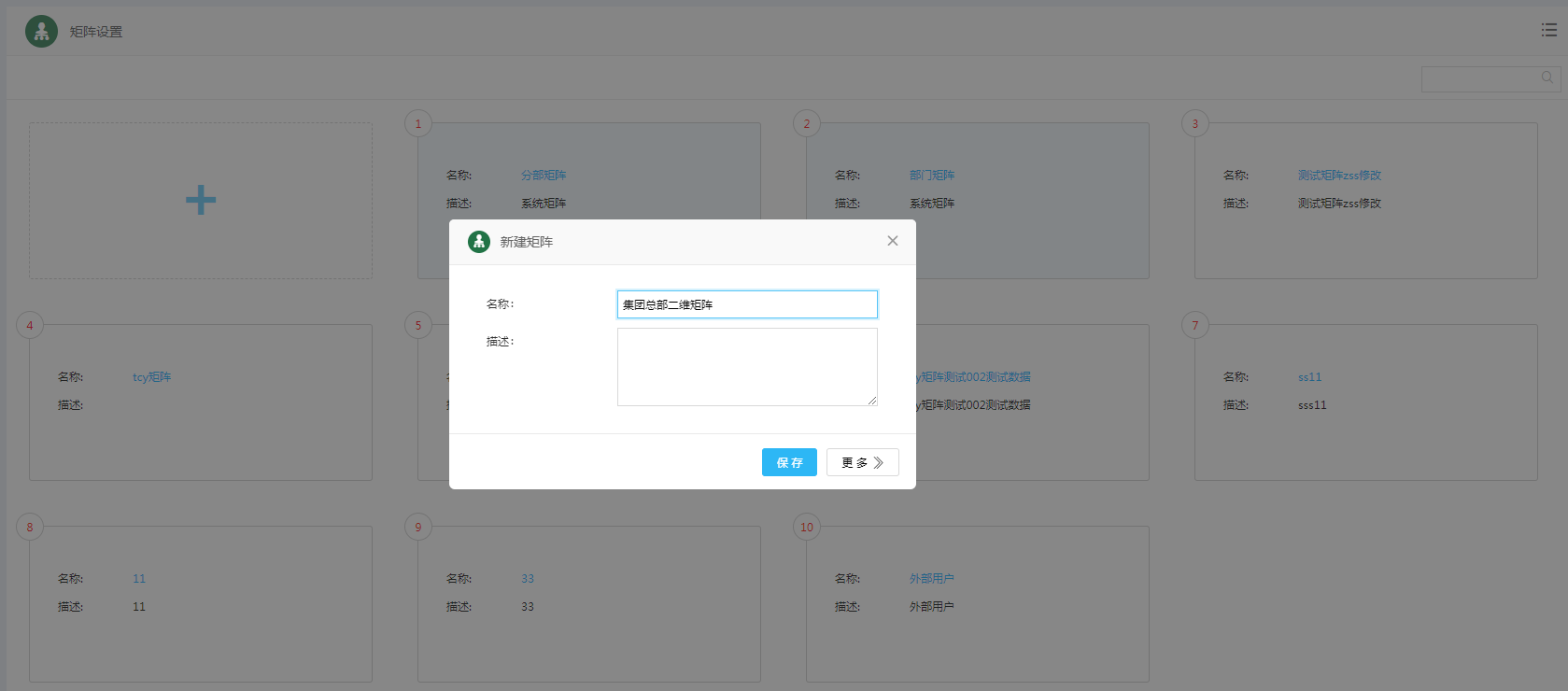This screenshot has width=1568, height=691.
Task: Close the New Matrix dialog
Action: click(x=893, y=241)
